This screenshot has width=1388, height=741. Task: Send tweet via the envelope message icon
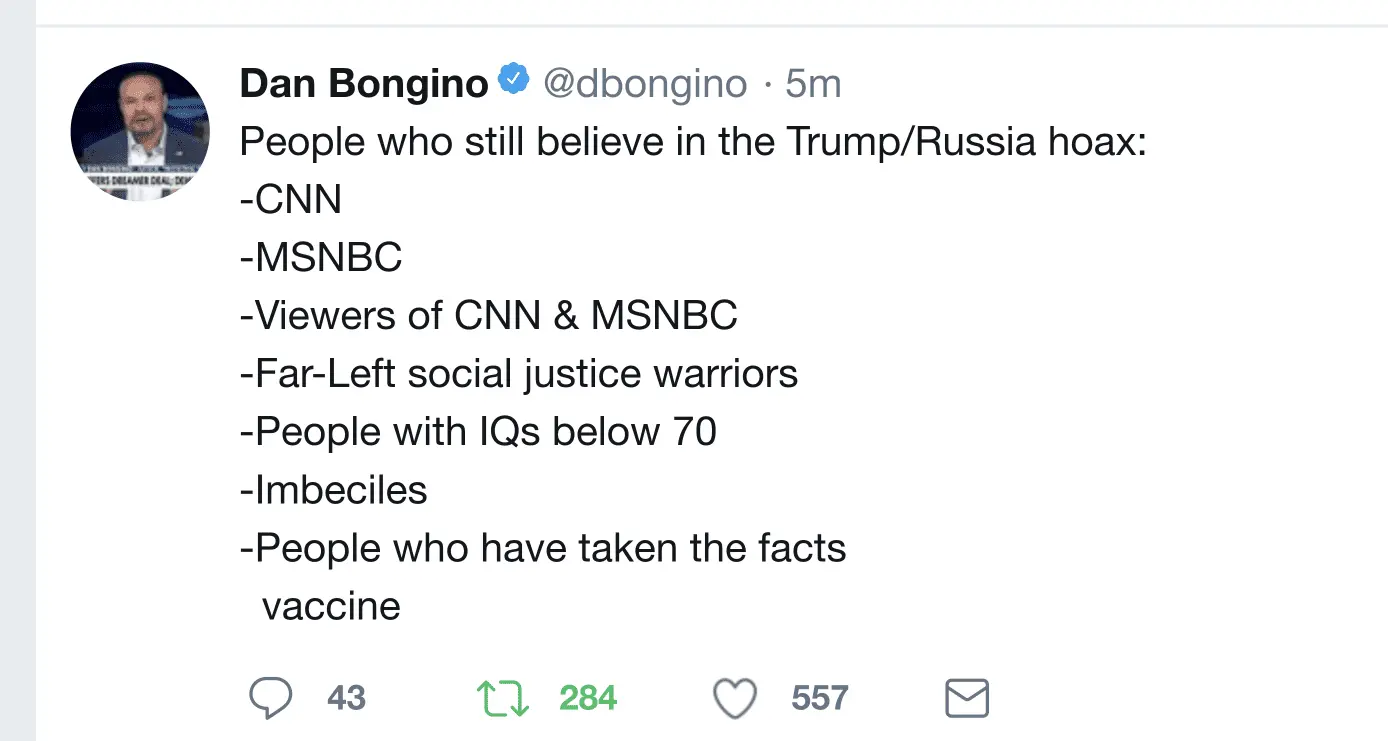tap(967, 698)
